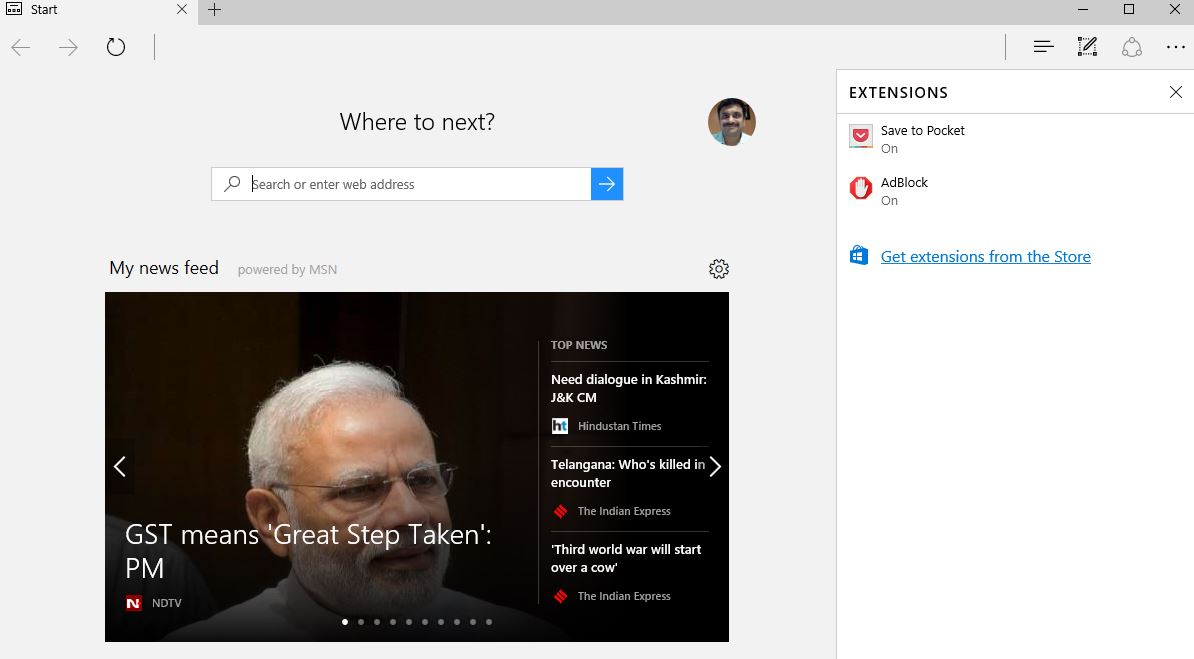Click the Make a Web Note icon

pyautogui.click(x=1087, y=47)
